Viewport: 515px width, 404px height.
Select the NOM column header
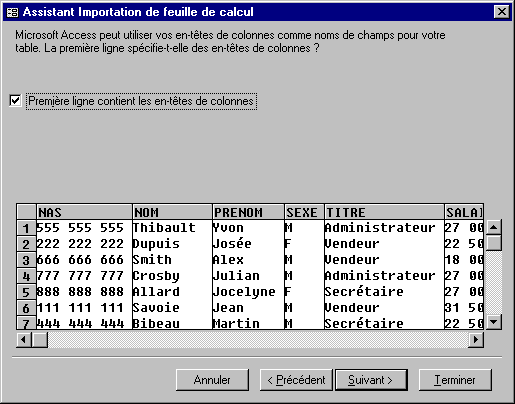tap(172, 212)
